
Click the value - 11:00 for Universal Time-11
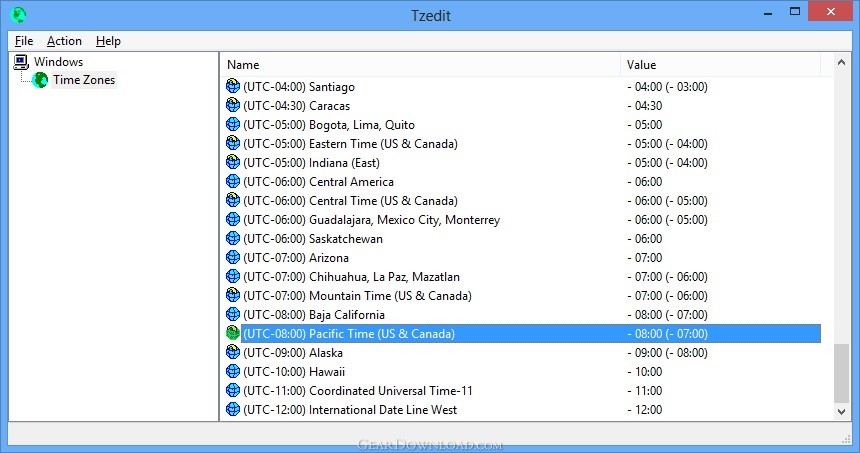pos(645,390)
